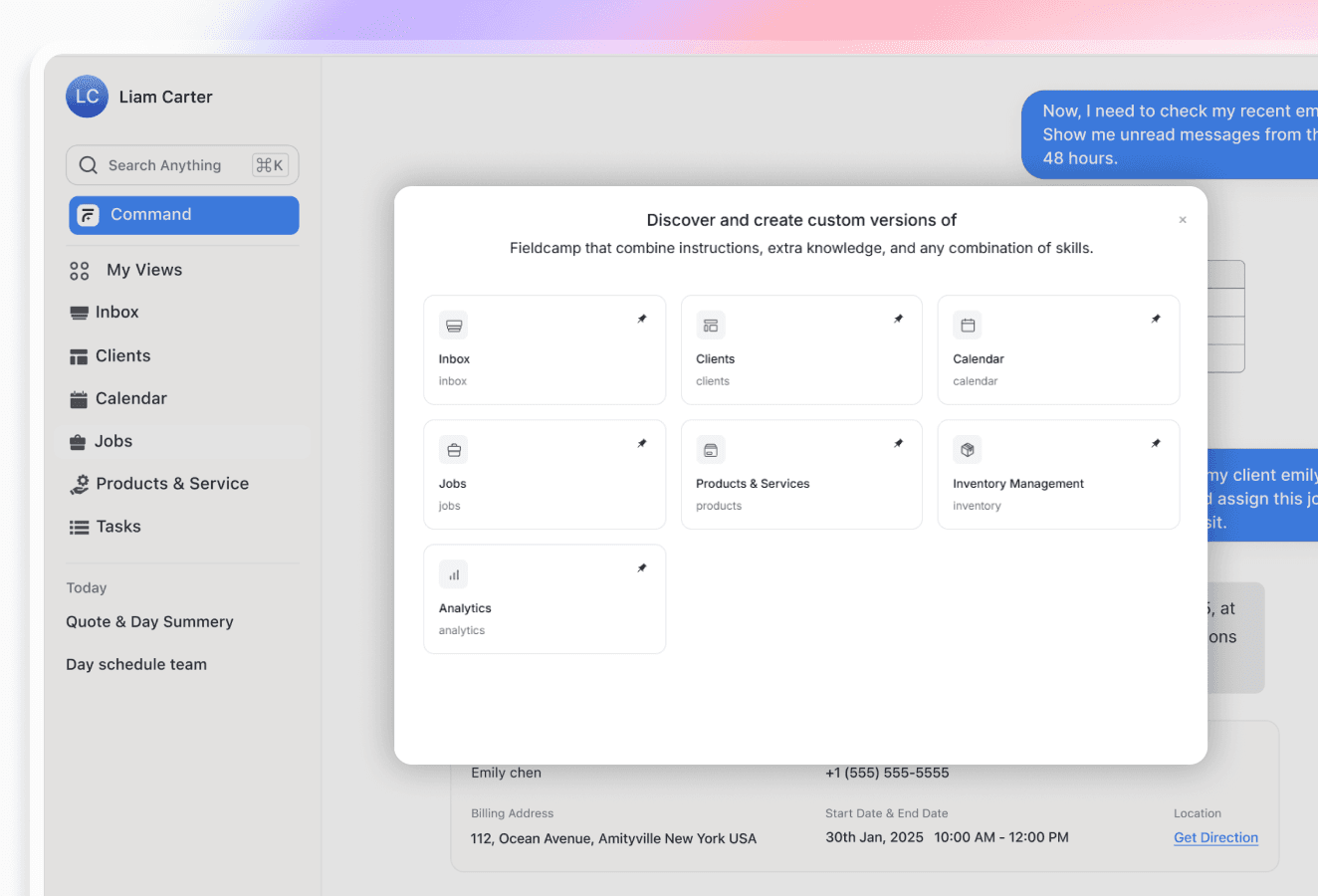Select Jobs in the sidebar navigation
Image resolution: width=1318 pixels, height=896 pixels.
[x=113, y=441]
